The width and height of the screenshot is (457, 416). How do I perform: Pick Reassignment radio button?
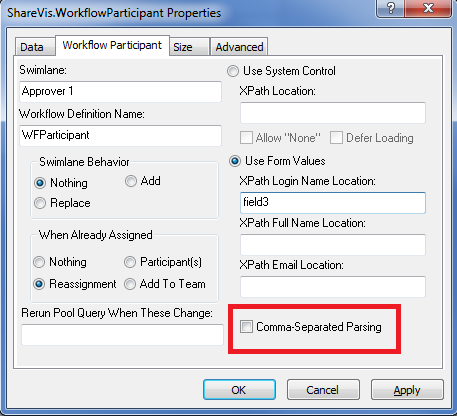pos(39,284)
